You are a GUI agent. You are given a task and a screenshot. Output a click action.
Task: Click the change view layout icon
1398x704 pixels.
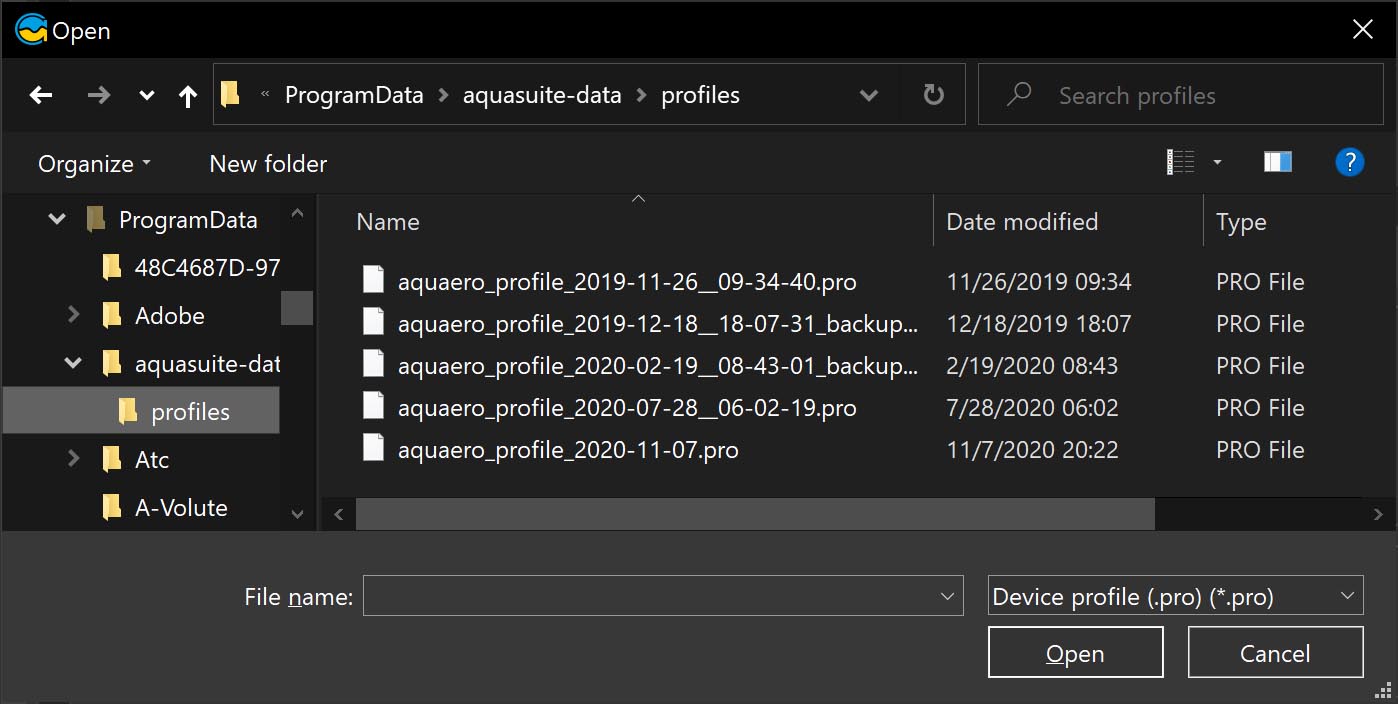coord(1181,162)
